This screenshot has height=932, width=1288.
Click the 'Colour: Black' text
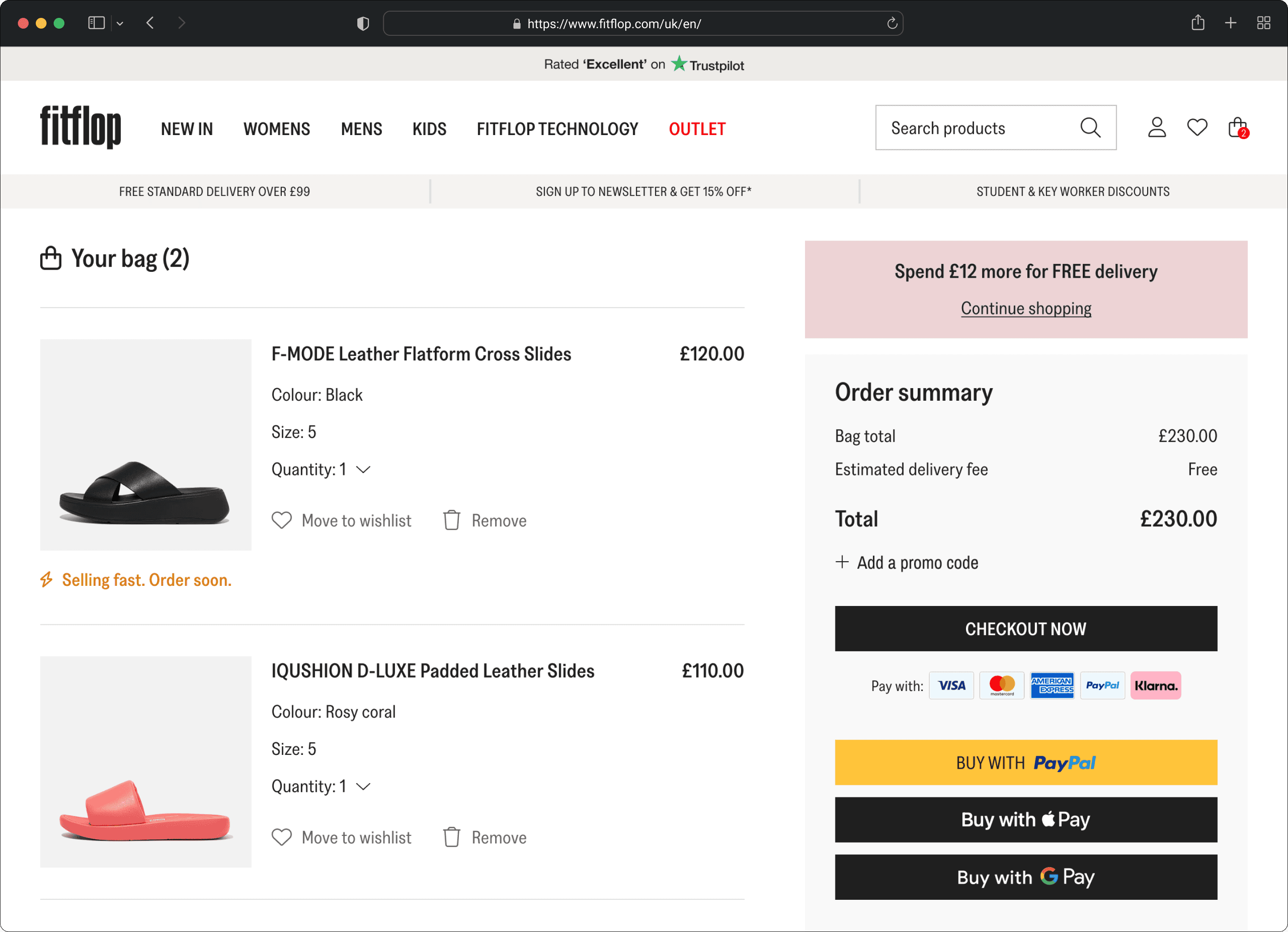click(317, 395)
